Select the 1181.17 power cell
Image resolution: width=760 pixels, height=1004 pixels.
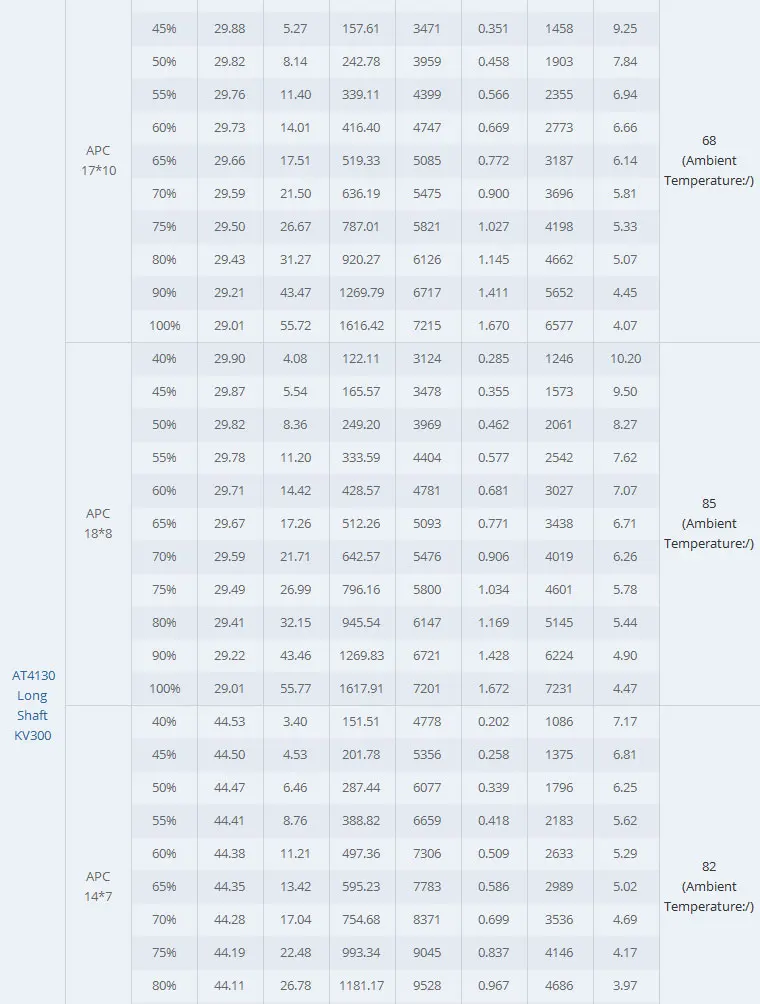[x=362, y=985]
